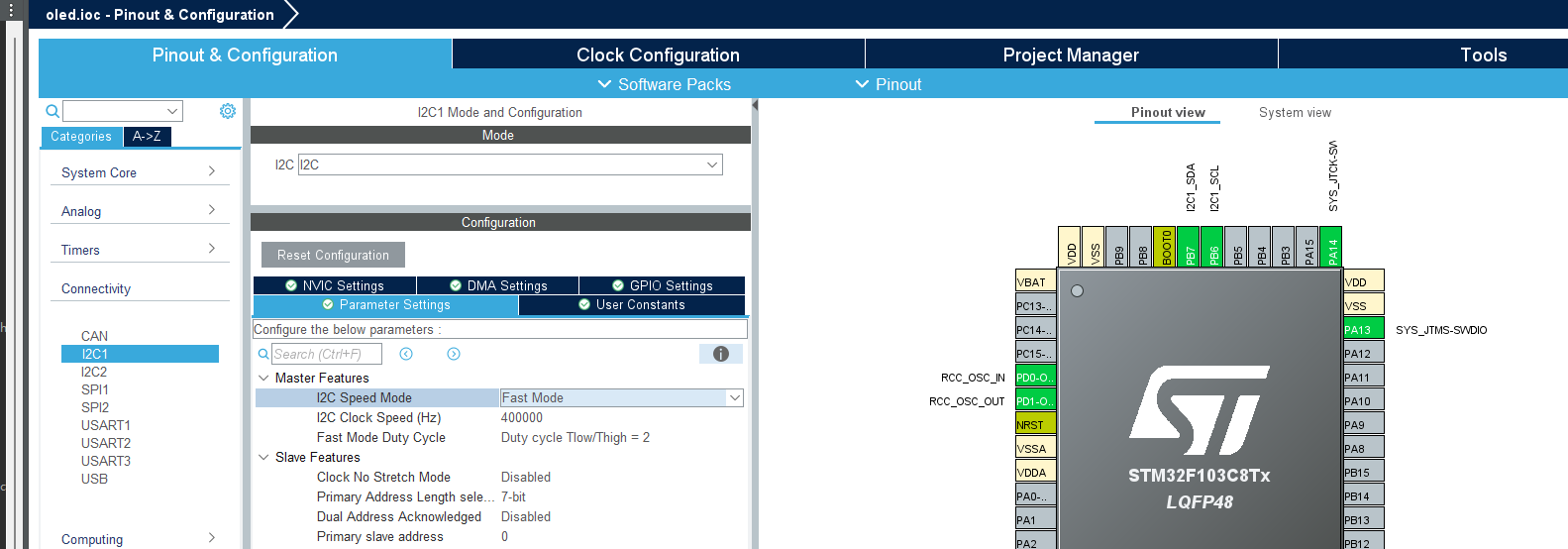Select the PD0-OSC_IN pin
This screenshot has width=1568, height=549.
(1035, 377)
